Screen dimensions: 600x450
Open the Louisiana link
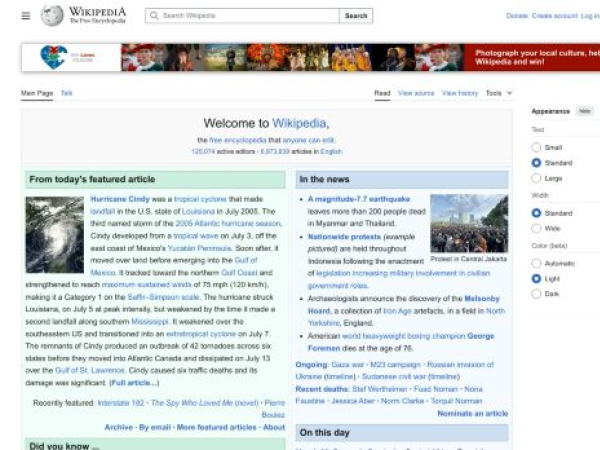point(198,211)
